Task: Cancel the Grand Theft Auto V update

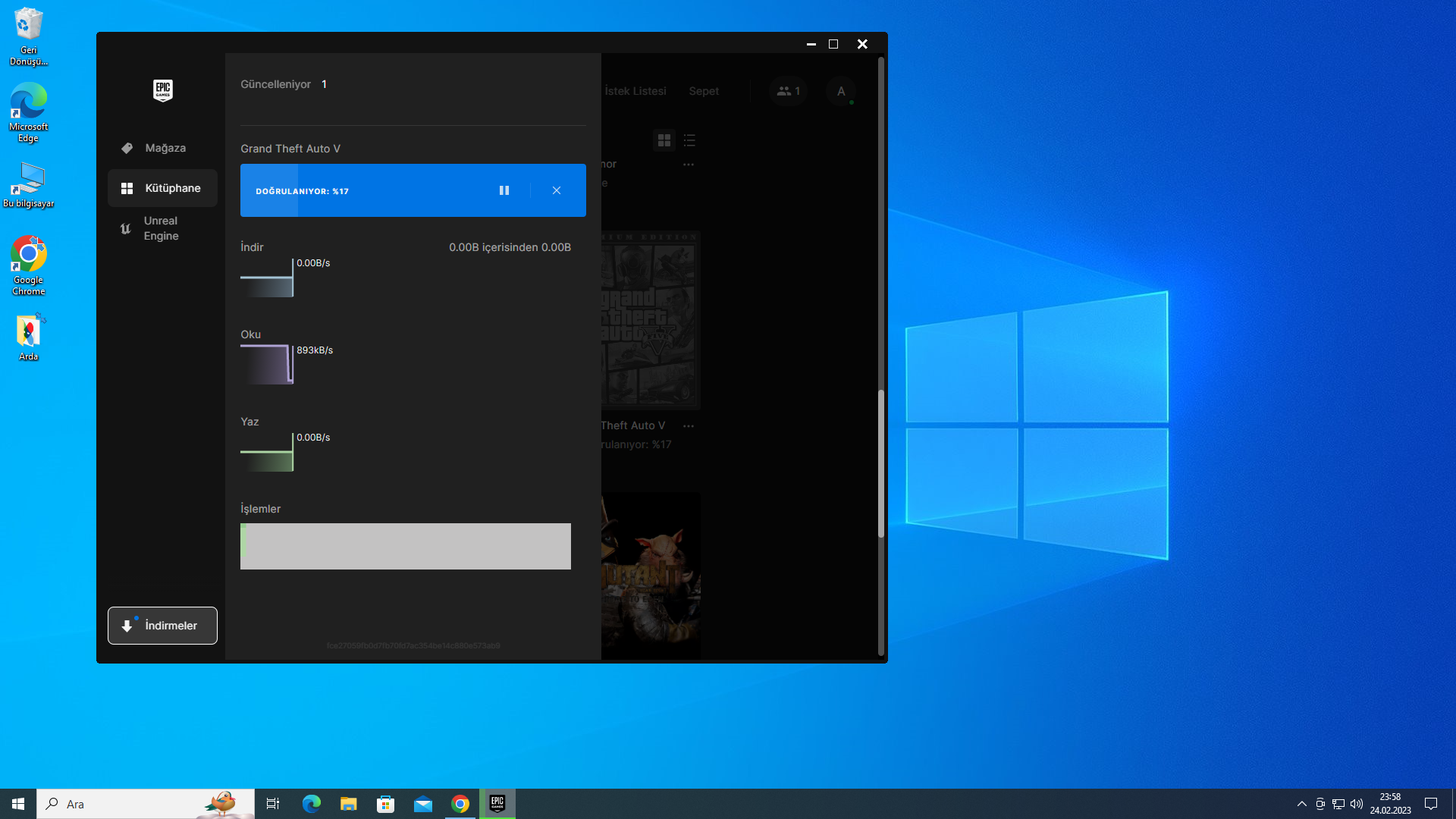Action: [x=557, y=190]
